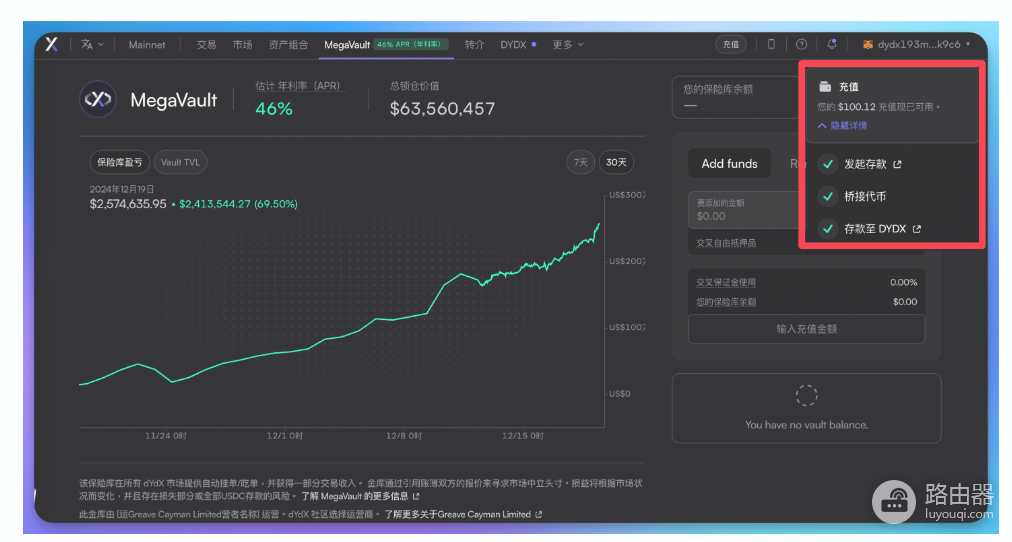1012x542 pixels.
Task: Click the wallet icon beside 充值
Action: [825, 86]
